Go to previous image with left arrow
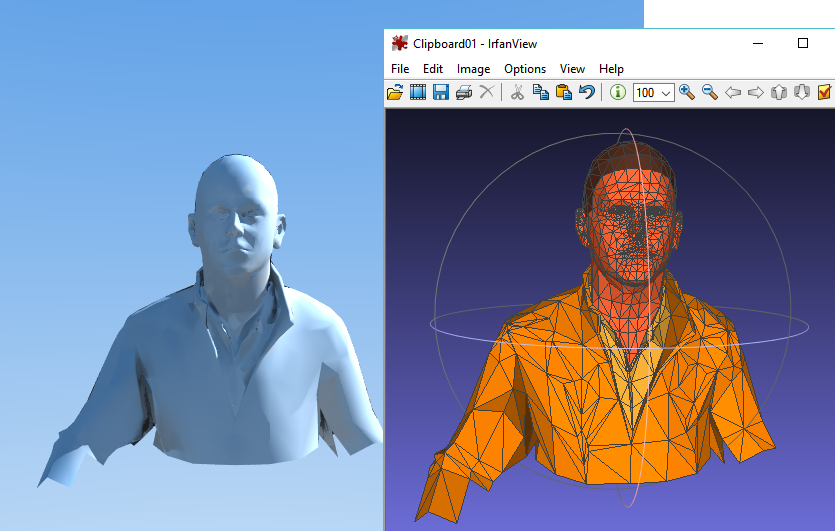The image size is (835, 531). [x=733, y=92]
